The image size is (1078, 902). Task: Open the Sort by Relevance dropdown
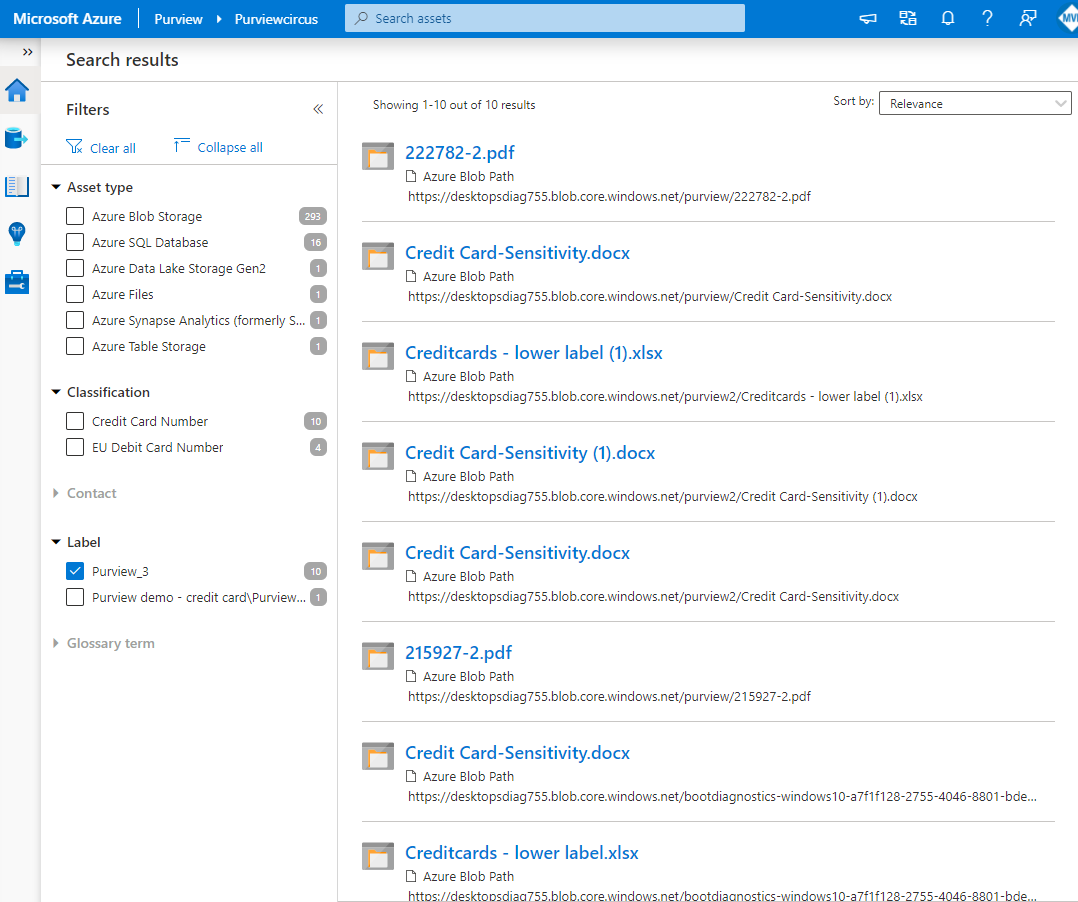pos(974,103)
